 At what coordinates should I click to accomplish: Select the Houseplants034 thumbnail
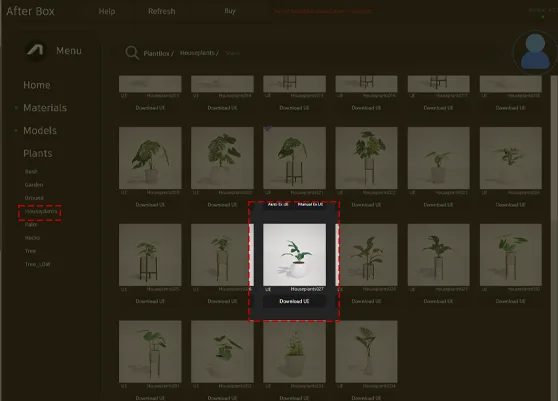366,352
